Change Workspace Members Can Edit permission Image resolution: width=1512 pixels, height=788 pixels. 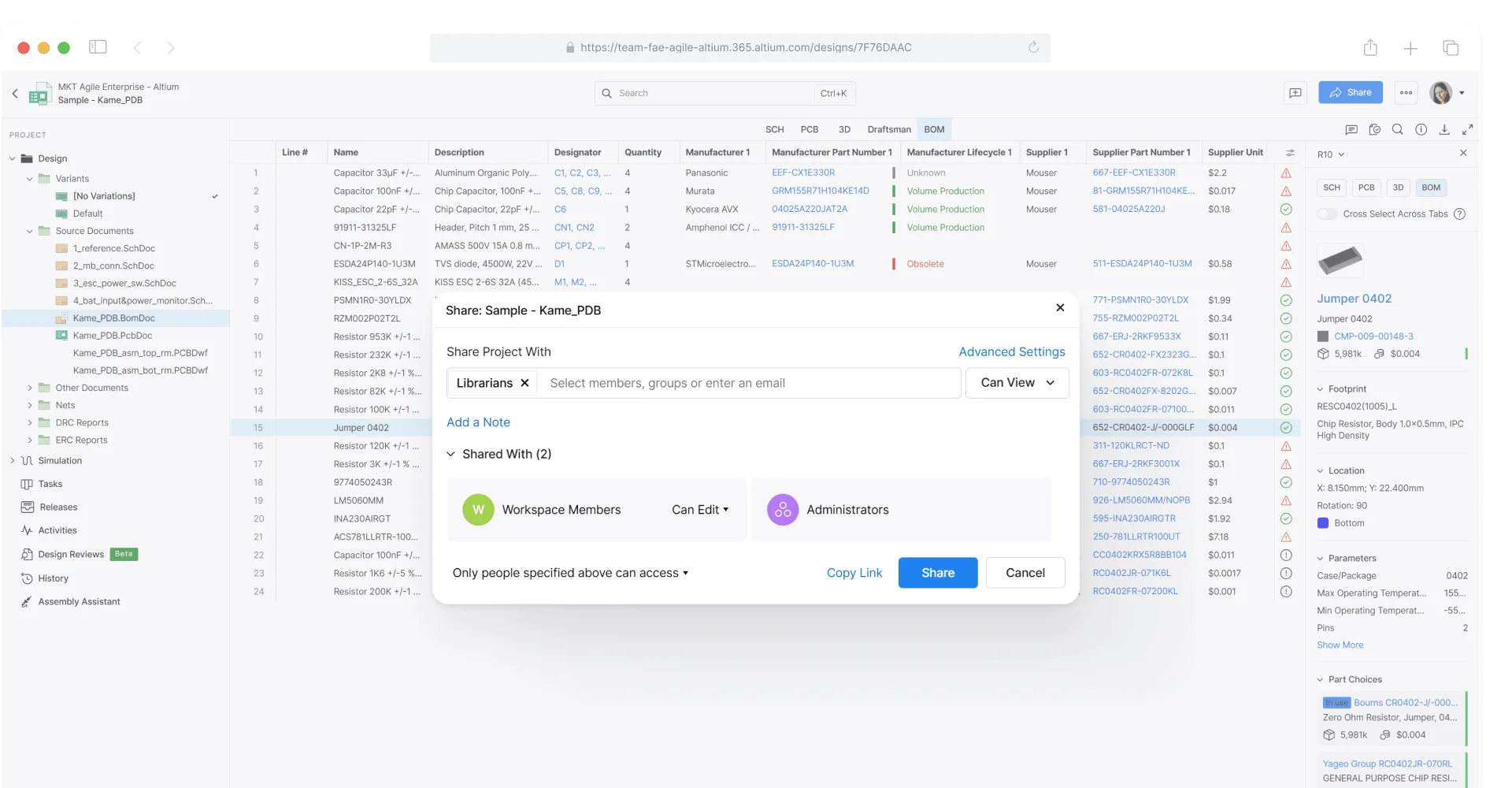pos(700,510)
